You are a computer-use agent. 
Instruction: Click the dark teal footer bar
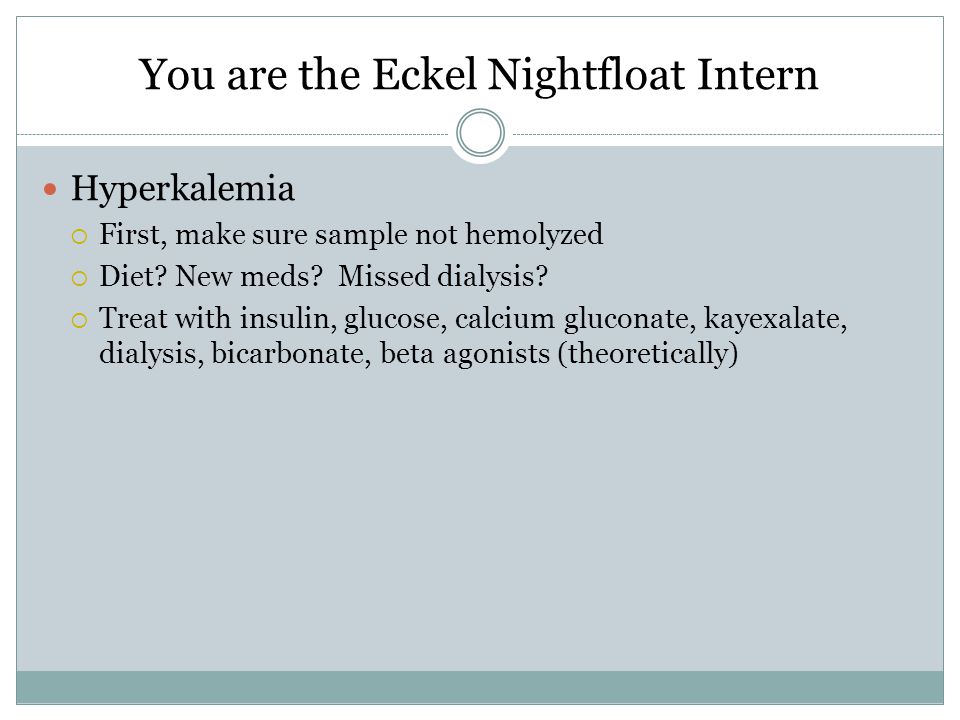point(480,687)
